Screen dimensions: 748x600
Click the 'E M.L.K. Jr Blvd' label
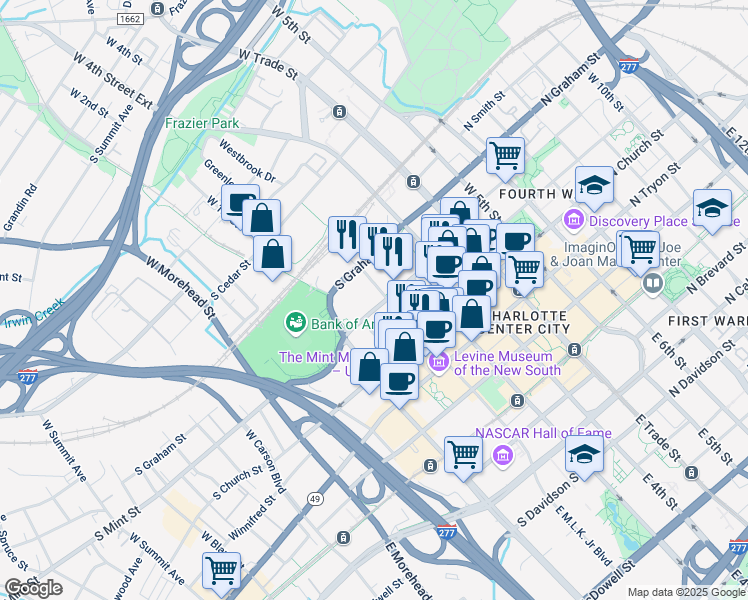pos(583,535)
